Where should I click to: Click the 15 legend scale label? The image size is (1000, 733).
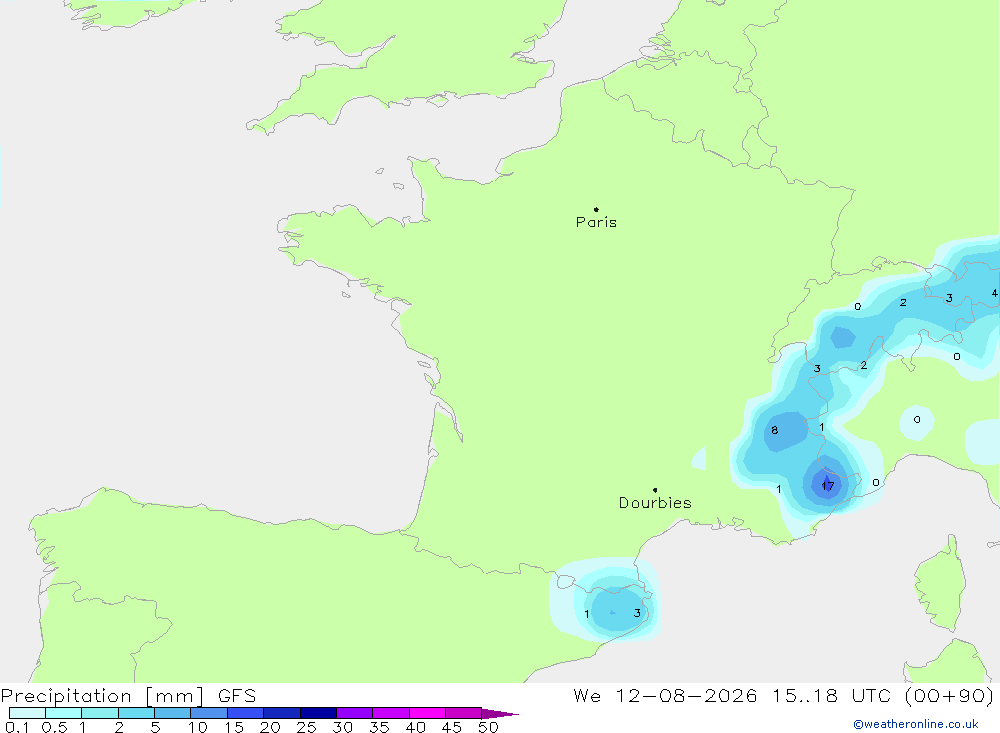click(234, 727)
